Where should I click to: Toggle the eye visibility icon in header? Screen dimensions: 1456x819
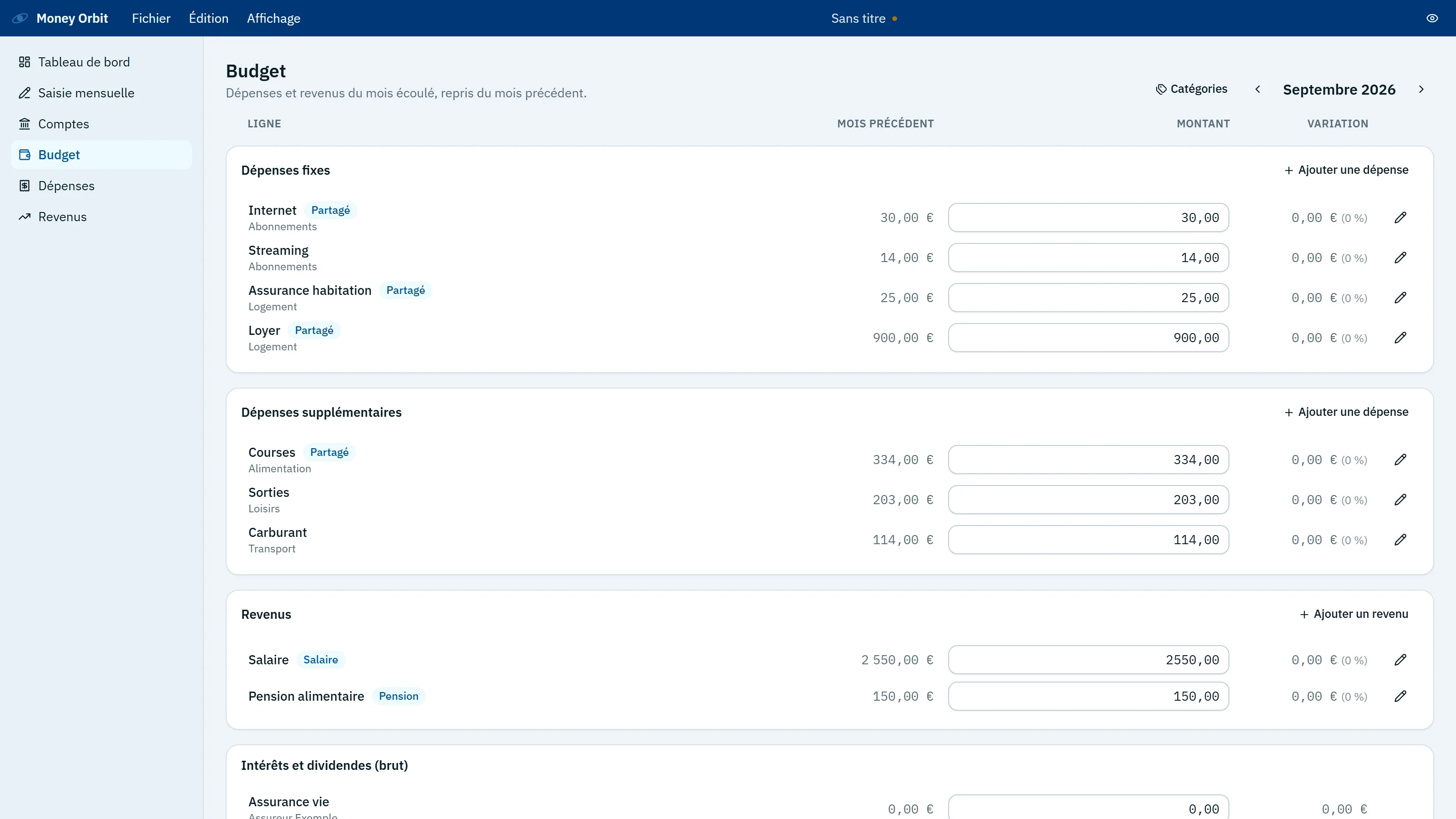pos(1432,18)
